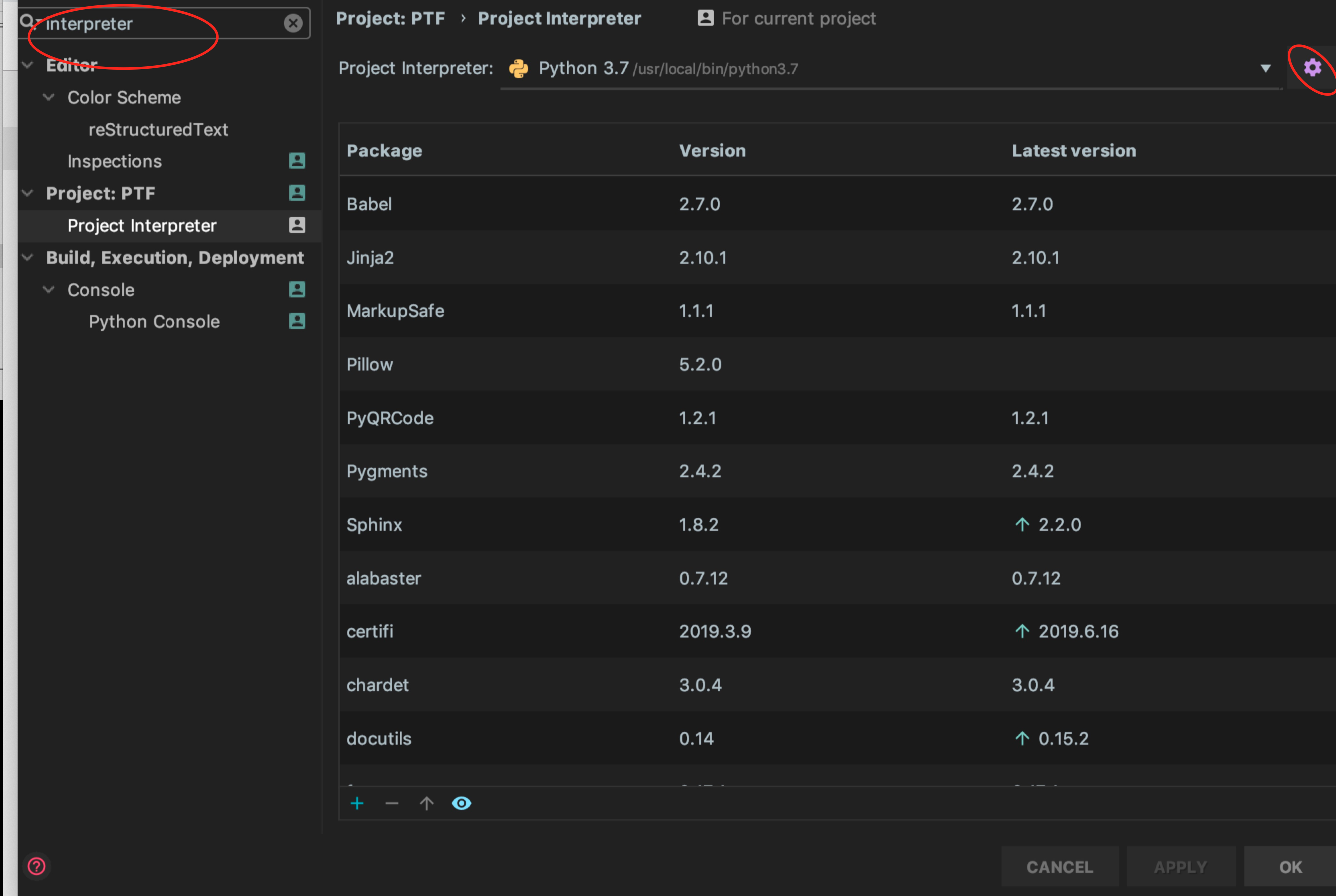The image size is (1336, 896).
Task: Collapse the Console tree node
Action: 49,290
